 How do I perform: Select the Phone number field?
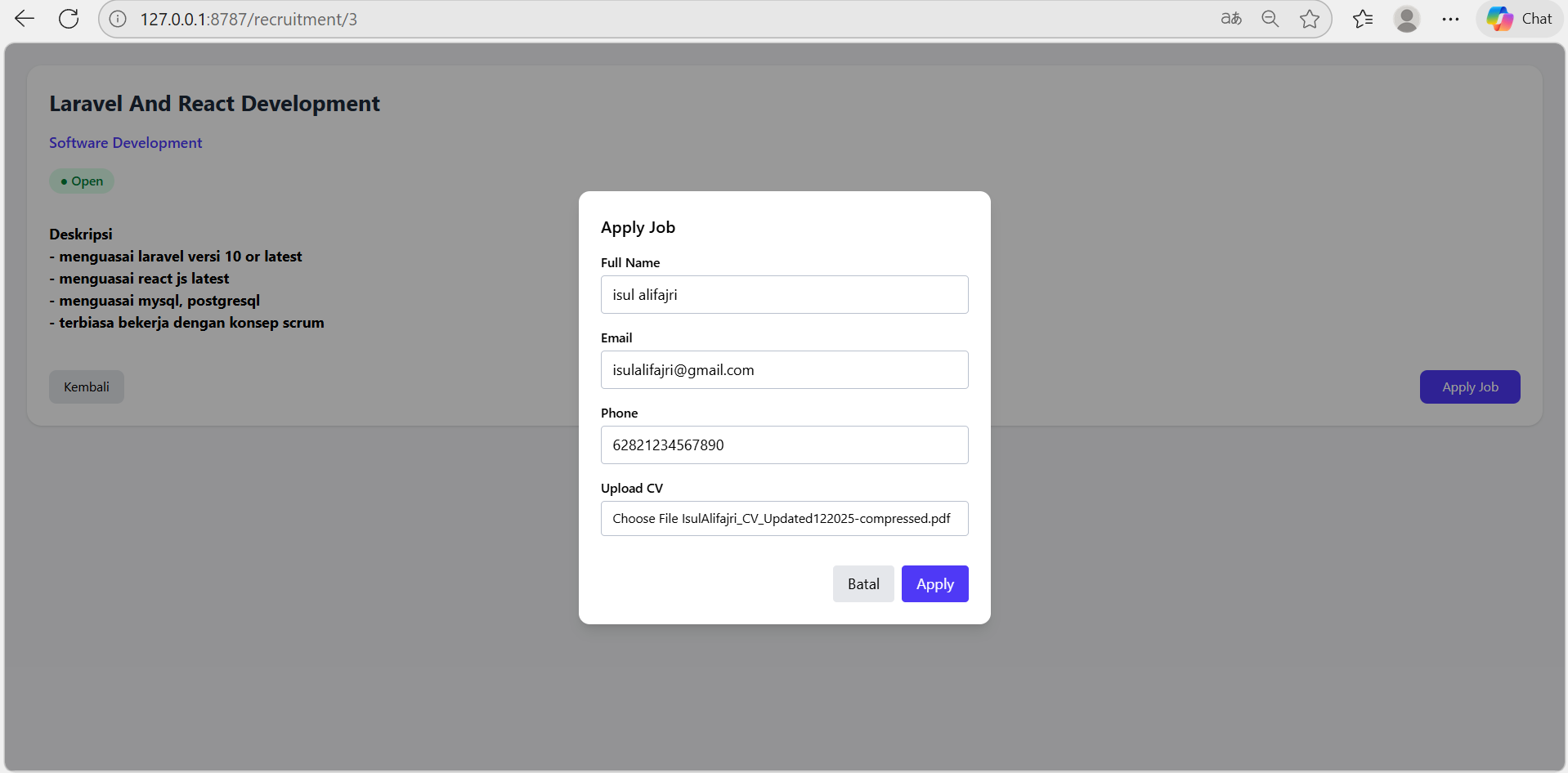(784, 445)
